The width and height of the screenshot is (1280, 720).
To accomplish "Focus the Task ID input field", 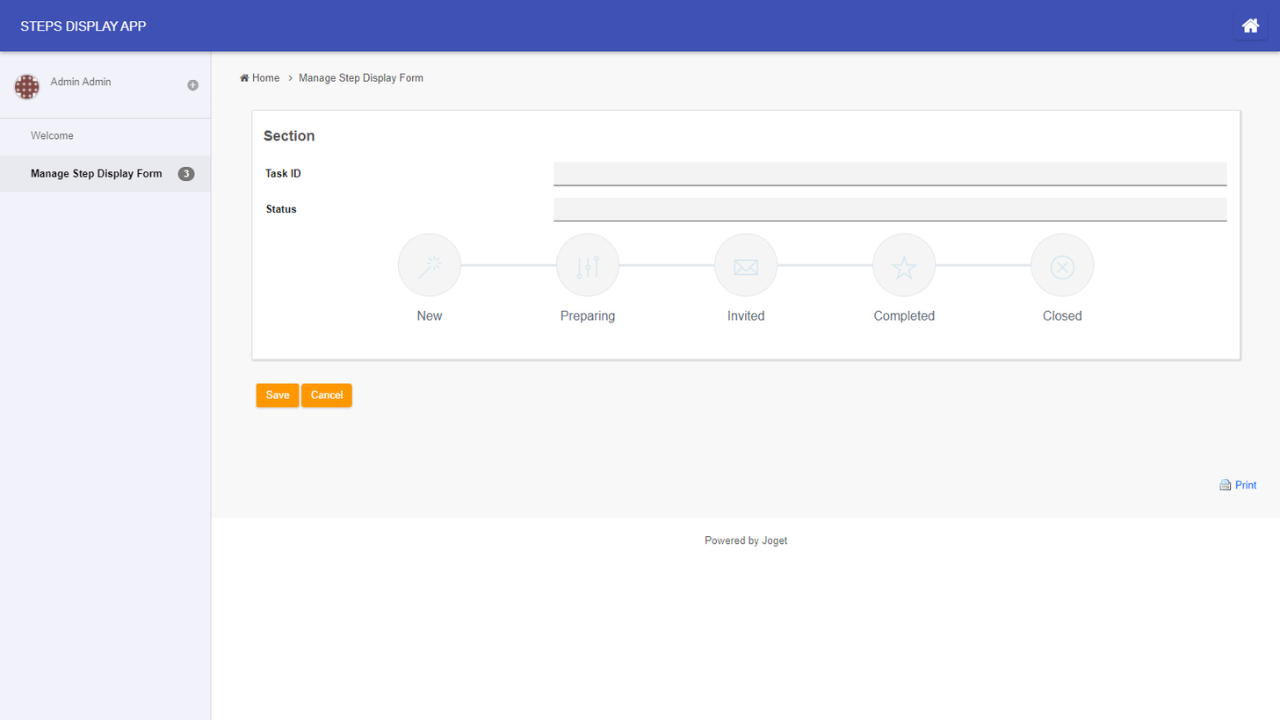I will [889, 173].
